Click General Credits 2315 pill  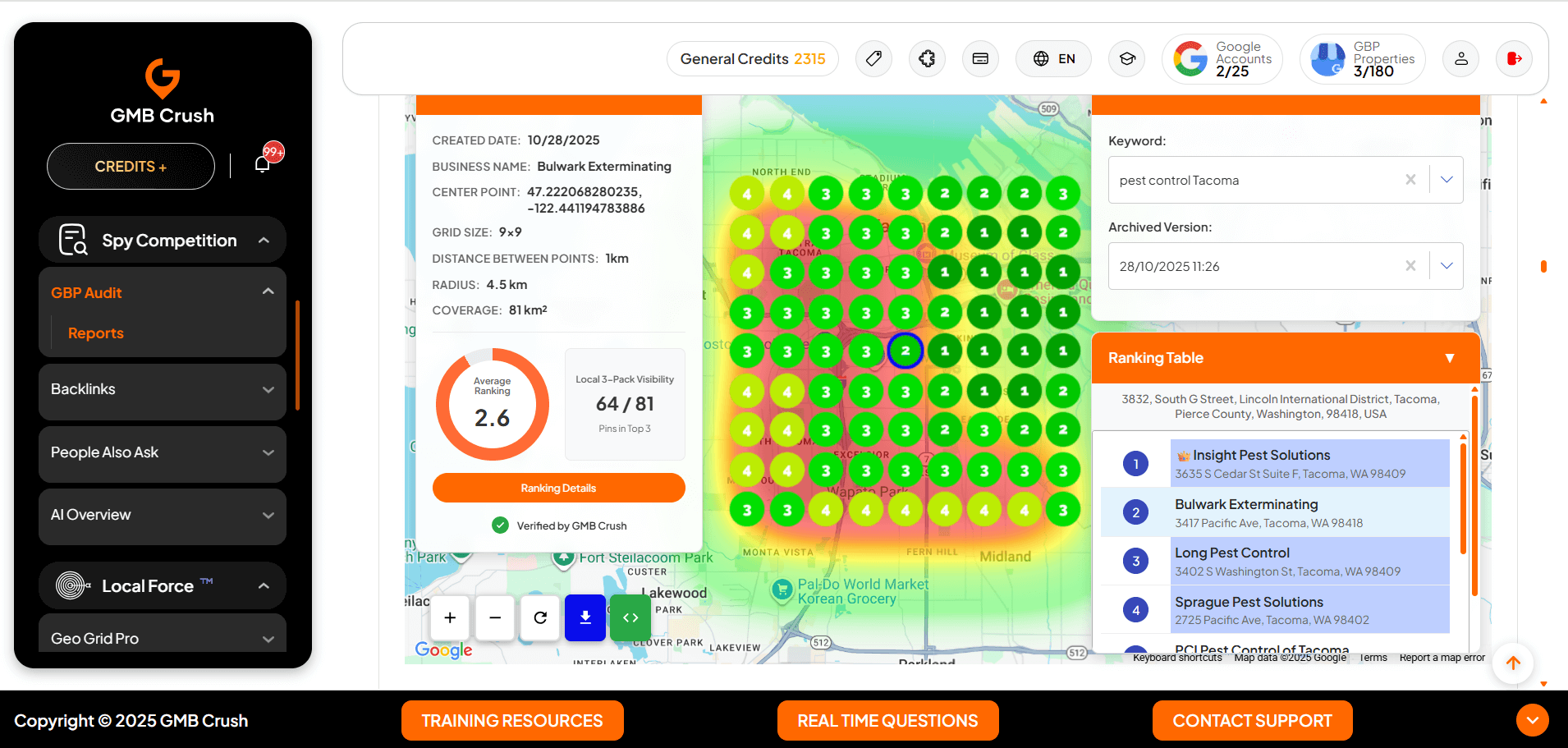(753, 59)
